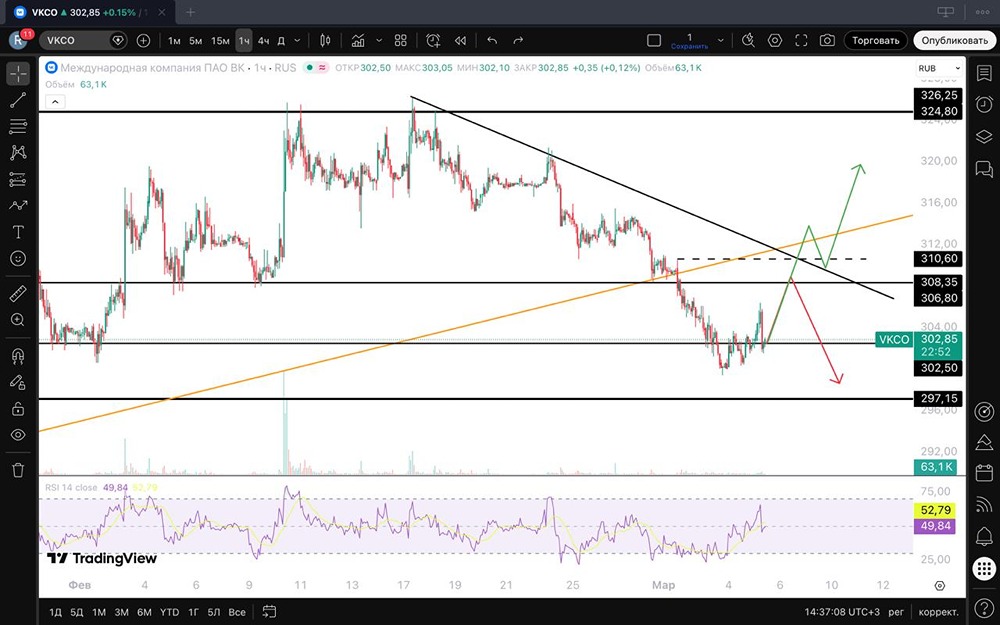The image size is (1000, 625).
Task: Select the brush drawing tool
Action: tap(18, 205)
